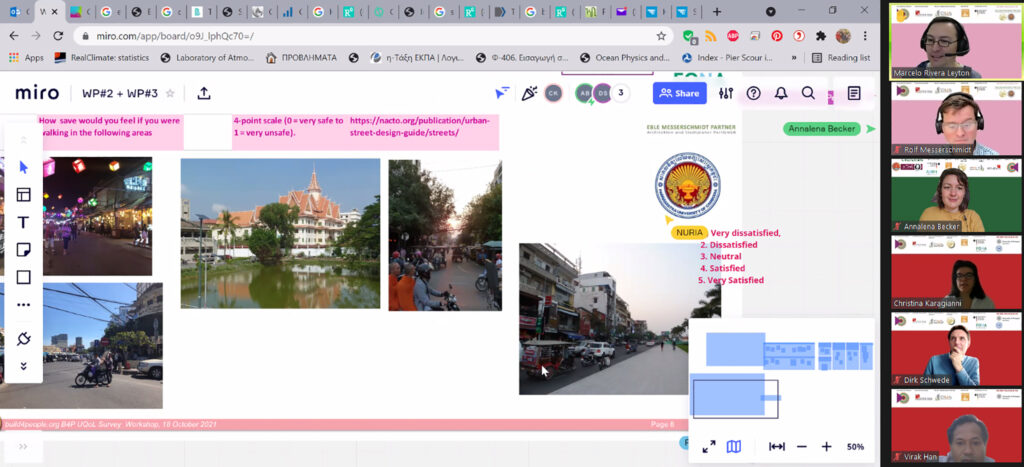
Task: Select the temple by the pond photo
Action: tap(280, 233)
